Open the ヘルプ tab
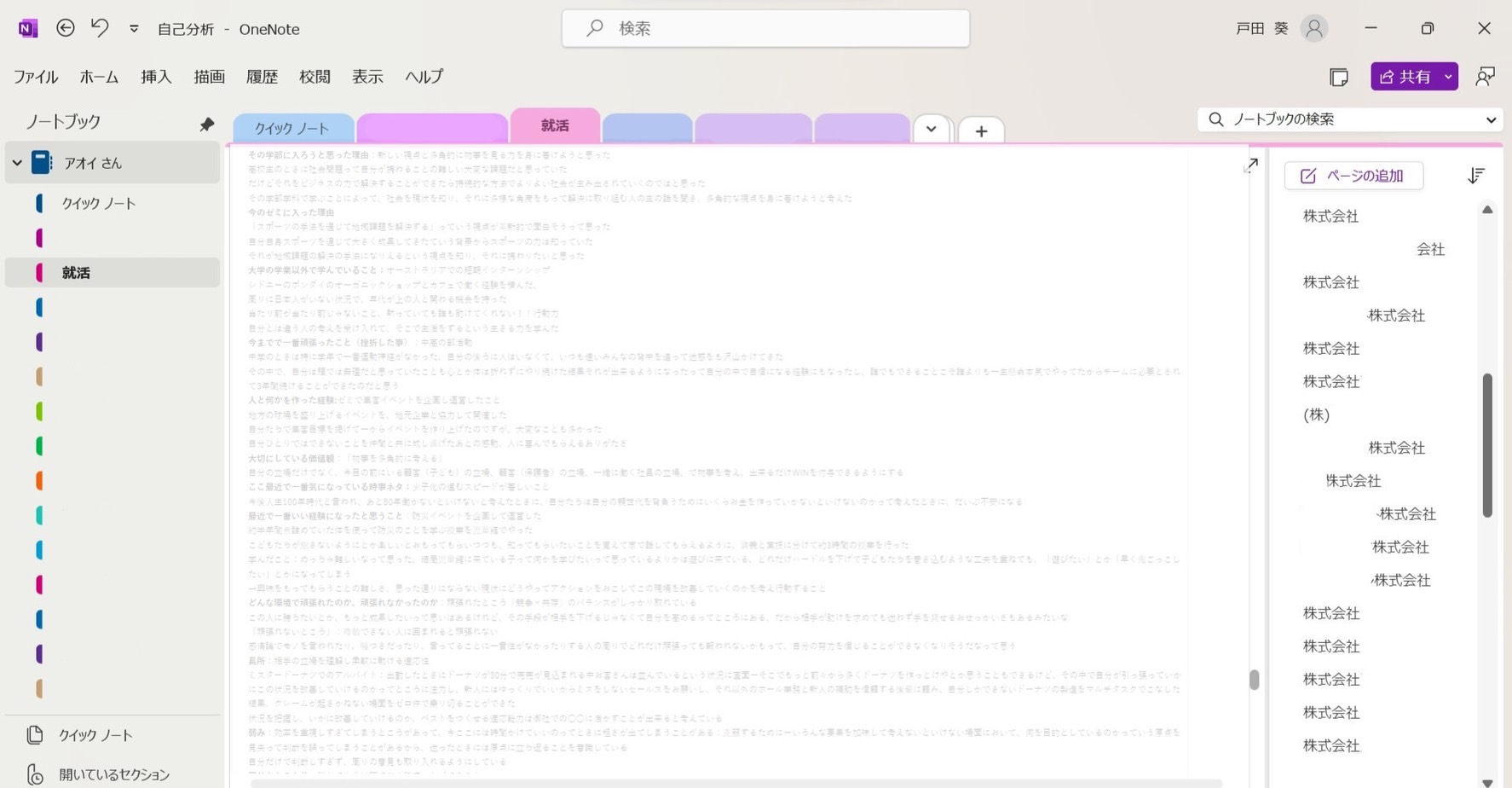This screenshot has width=1512, height=788. point(424,77)
